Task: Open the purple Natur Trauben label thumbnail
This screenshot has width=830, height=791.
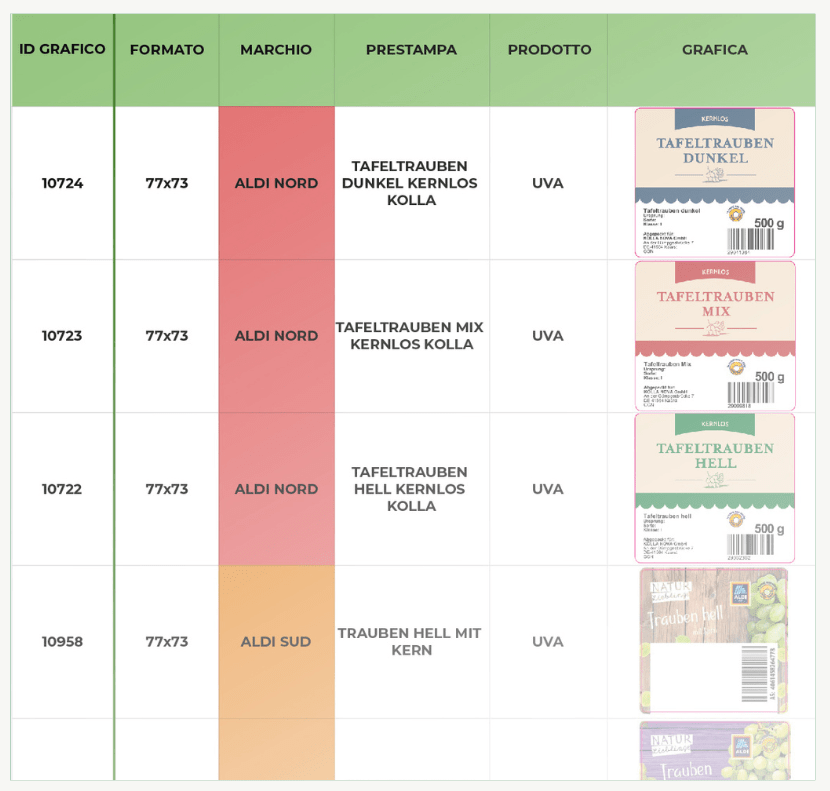Action: pyautogui.click(x=715, y=751)
